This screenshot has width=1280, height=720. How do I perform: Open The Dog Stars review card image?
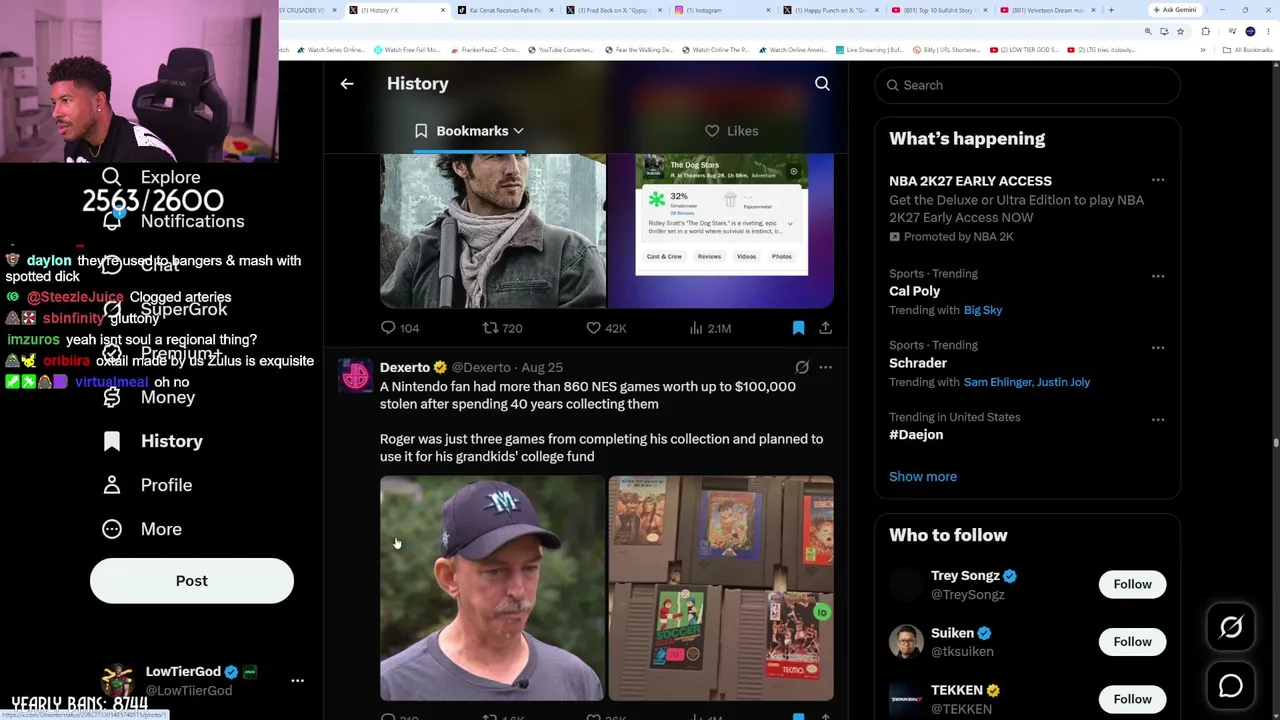click(x=721, y=231)
